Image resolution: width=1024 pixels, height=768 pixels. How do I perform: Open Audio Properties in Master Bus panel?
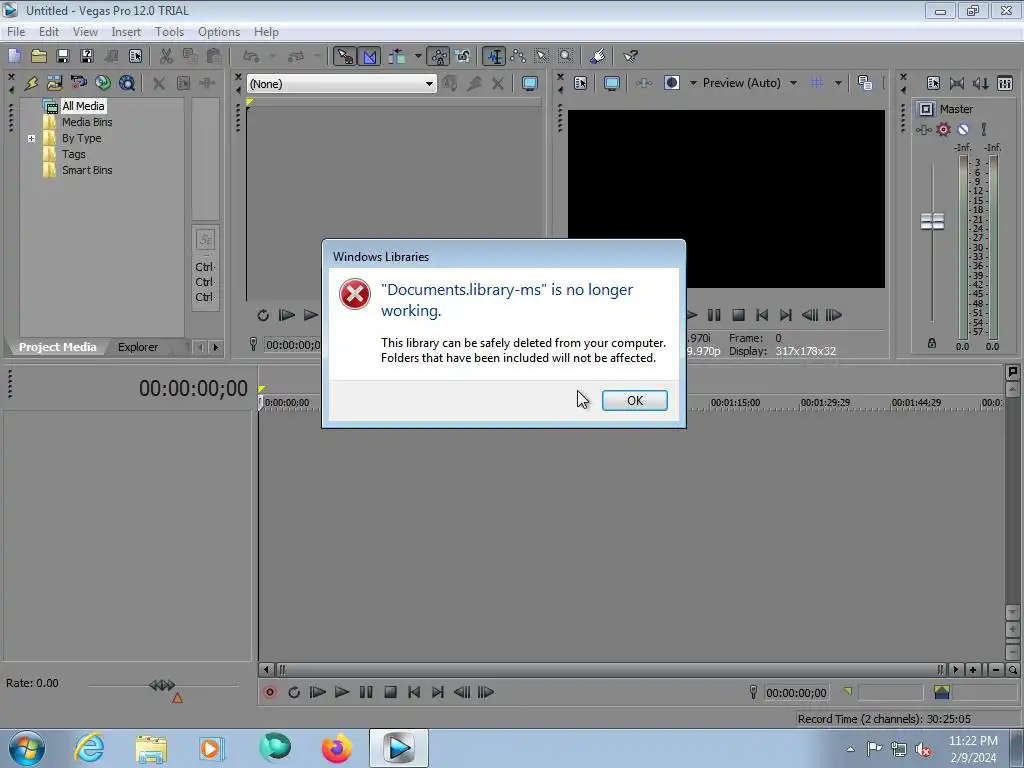point(933,83)
